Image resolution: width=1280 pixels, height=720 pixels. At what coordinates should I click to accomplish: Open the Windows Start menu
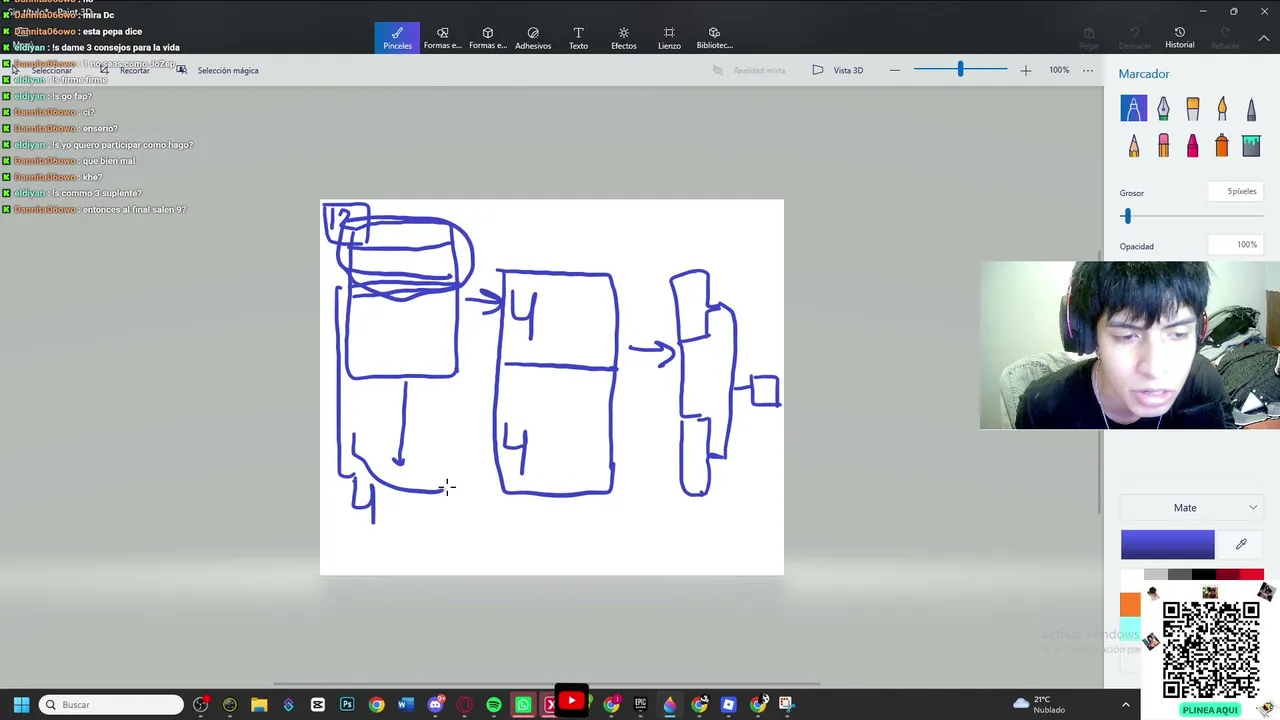(21, 705)
